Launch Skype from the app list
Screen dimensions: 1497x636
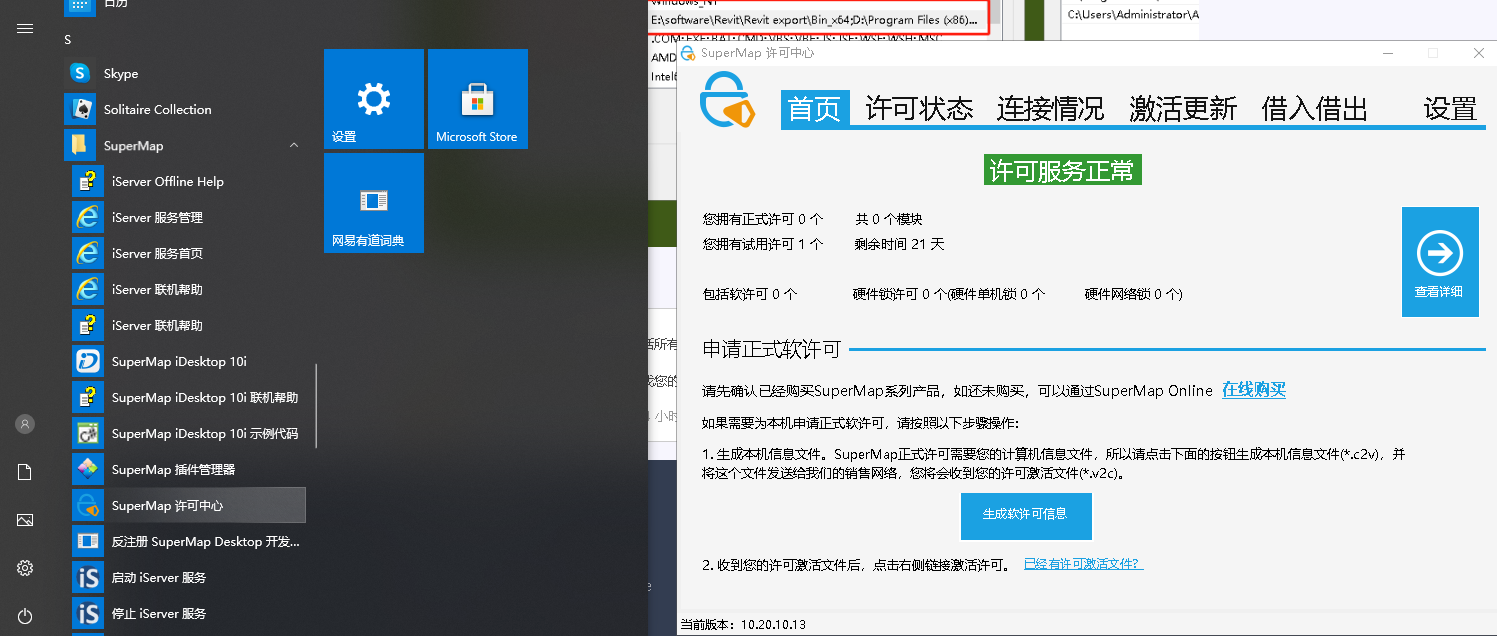click(x=185, y=74)
